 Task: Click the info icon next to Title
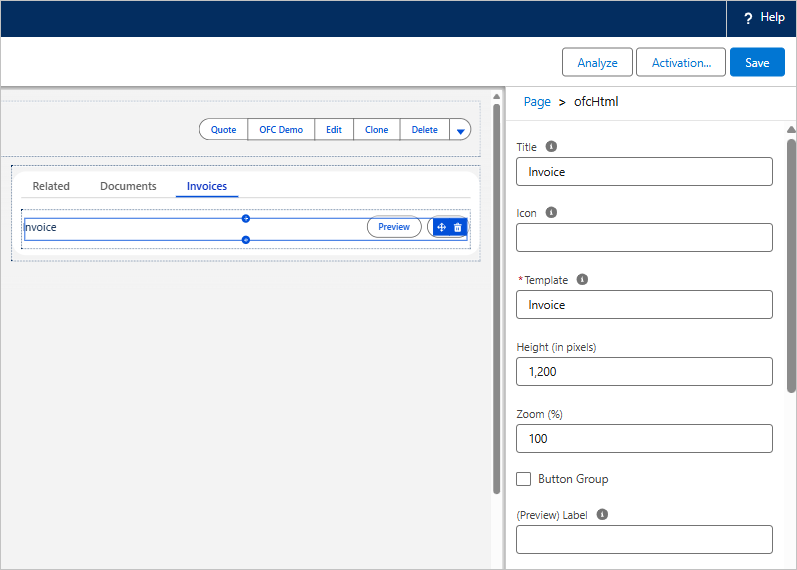click(551, 146)
